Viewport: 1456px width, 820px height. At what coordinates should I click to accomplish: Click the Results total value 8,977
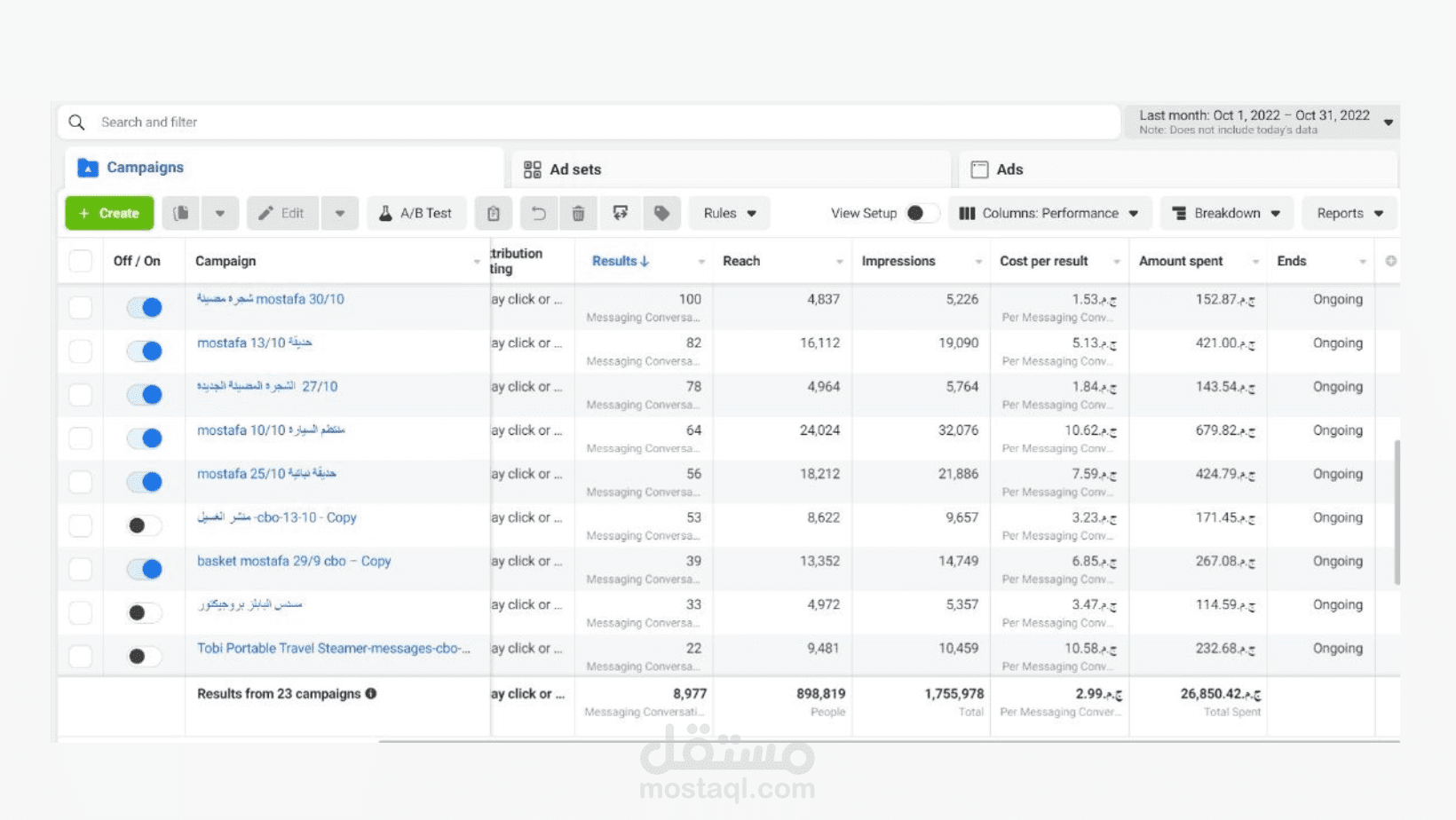(690, 694)
